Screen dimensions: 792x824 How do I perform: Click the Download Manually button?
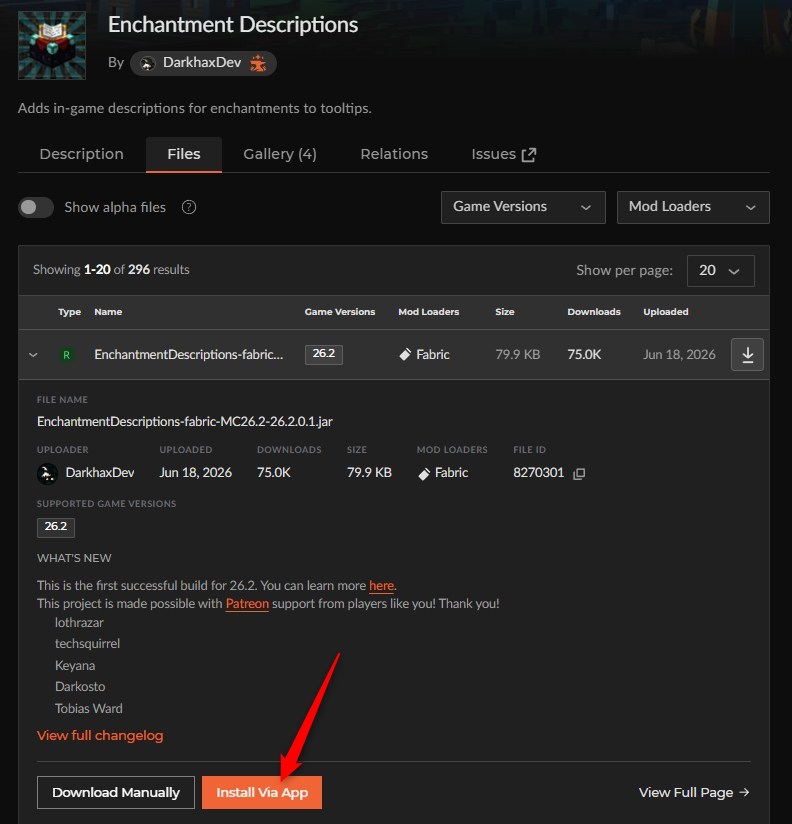pos(116,792)
